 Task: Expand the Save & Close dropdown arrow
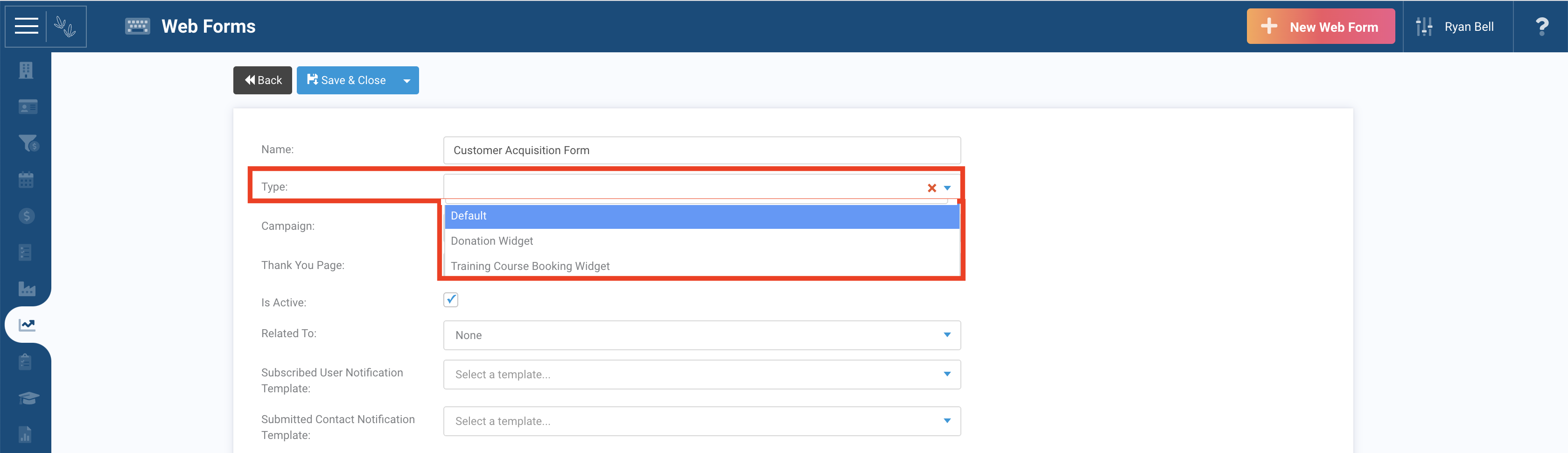click(x=406, y=80)
